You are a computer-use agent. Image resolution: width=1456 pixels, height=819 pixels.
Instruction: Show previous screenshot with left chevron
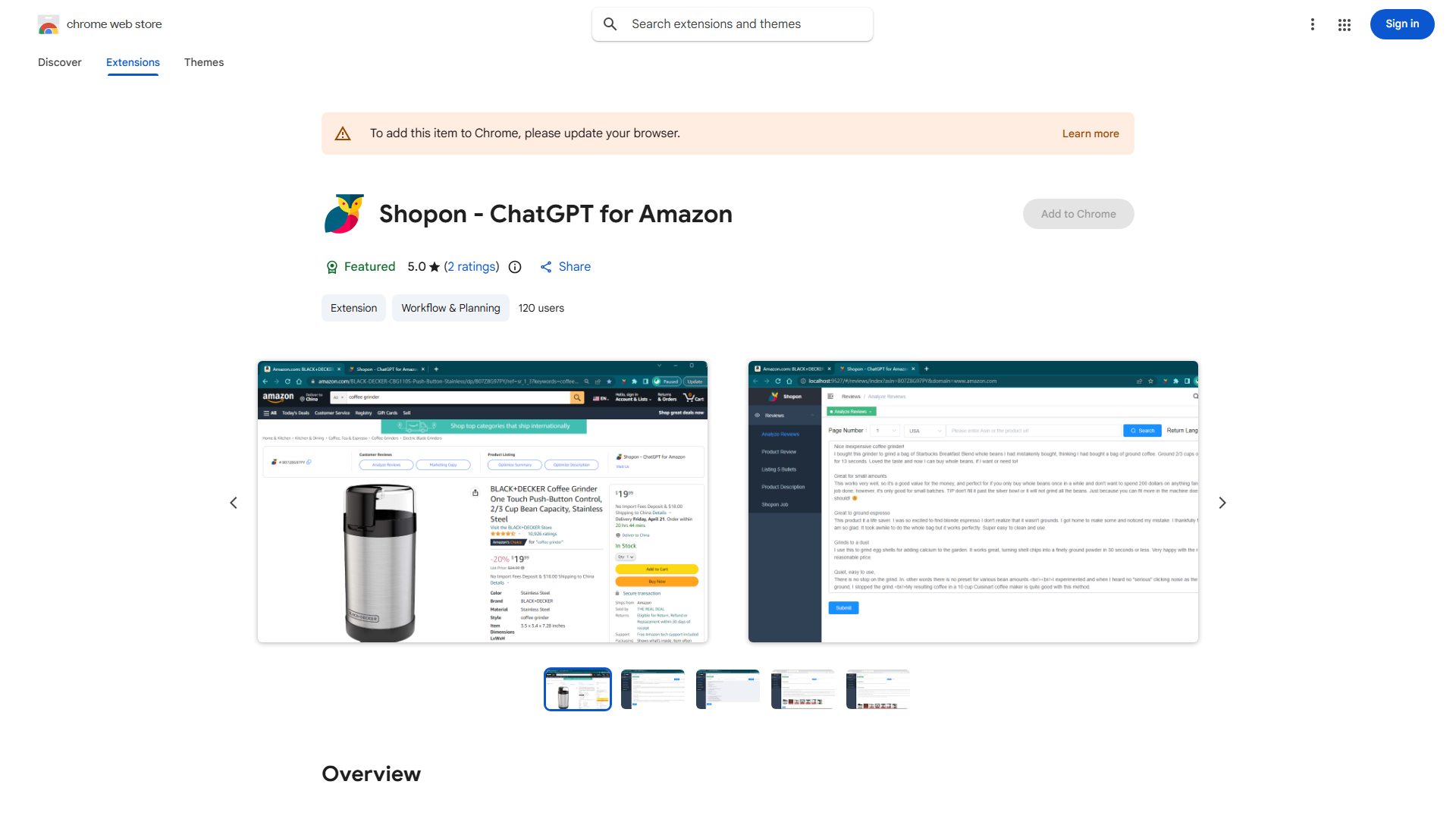click(x=234, y=503)
